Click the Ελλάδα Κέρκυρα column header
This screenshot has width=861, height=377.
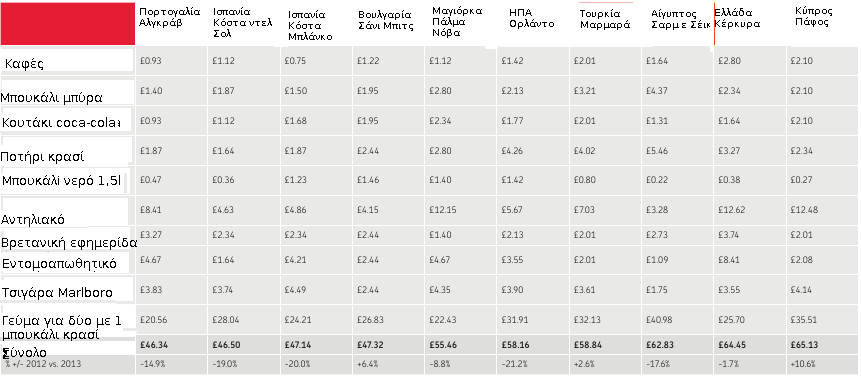[737, 18]
